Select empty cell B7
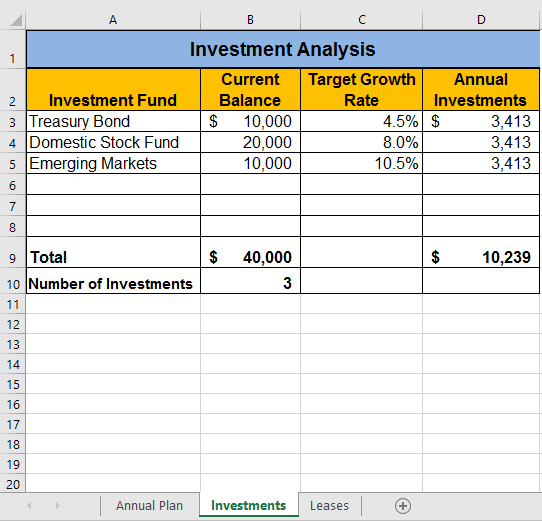Screen dimensions: 542x521 [250, 205]
